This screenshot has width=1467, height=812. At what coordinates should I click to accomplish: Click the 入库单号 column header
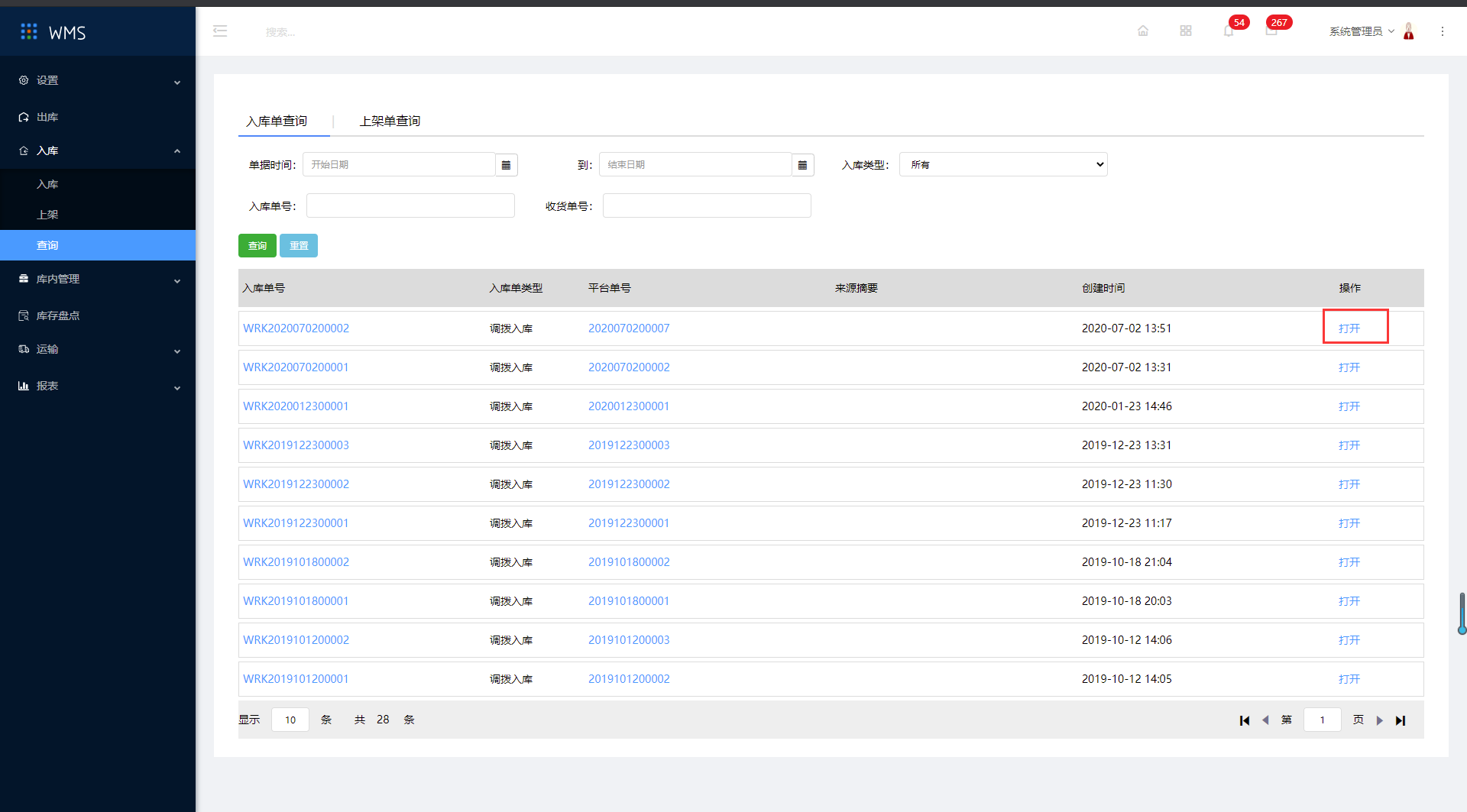[264, 288]
